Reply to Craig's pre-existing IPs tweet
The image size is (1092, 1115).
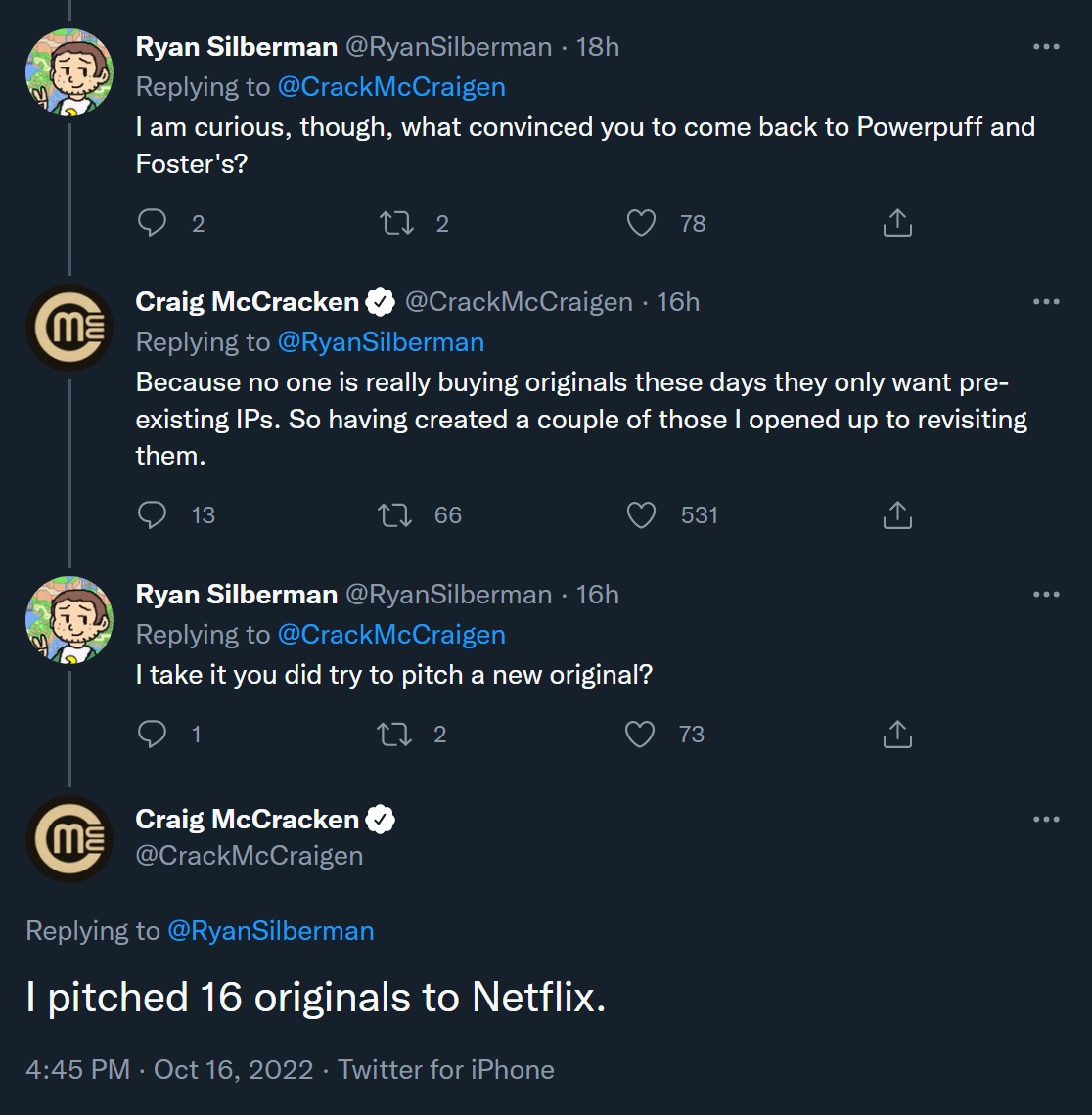[x=152, y=515]
